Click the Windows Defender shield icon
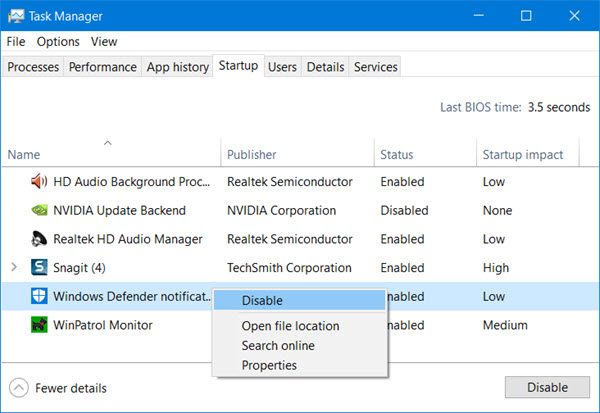The height and width of the screenshot is (413, 600). pos(39,296)
